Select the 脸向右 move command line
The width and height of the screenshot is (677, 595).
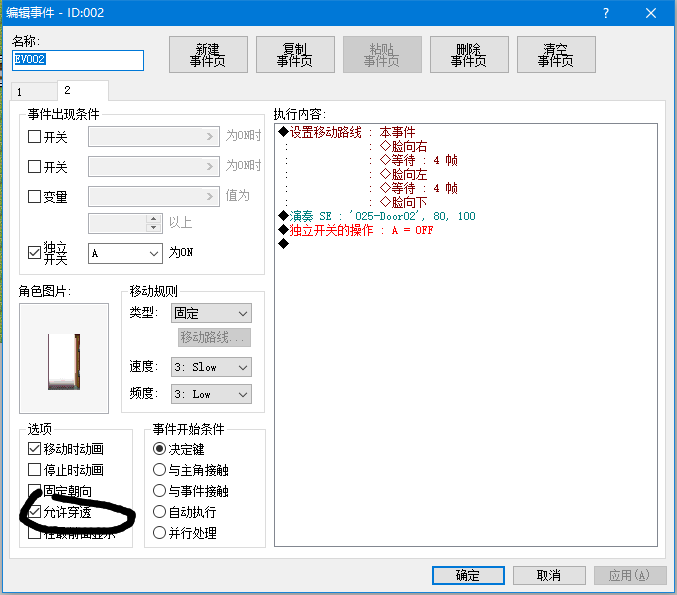pos(403,146)
